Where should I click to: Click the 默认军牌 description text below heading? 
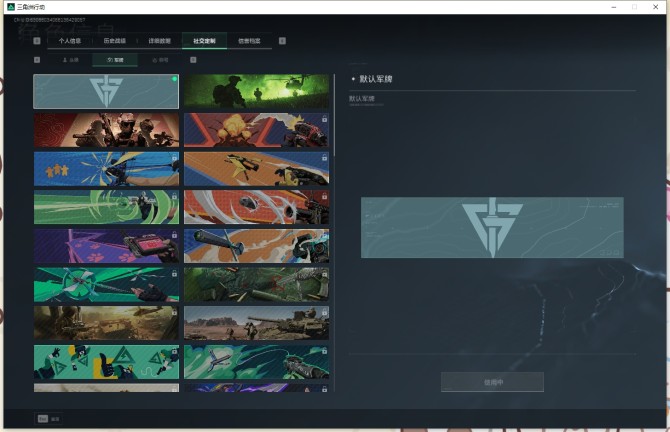pos(361,99)
